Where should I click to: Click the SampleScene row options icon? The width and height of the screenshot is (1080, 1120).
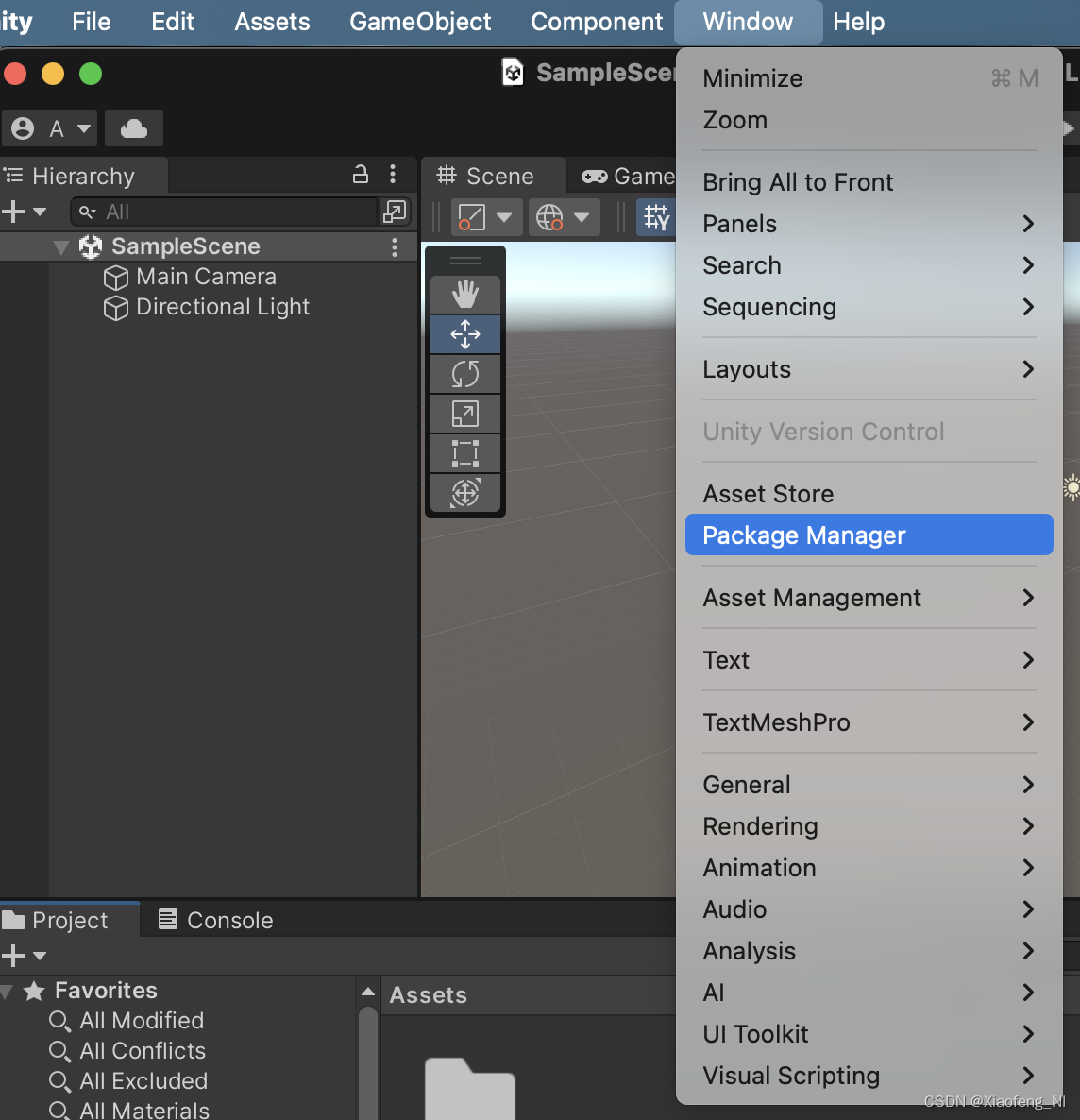tap(395, 246)
